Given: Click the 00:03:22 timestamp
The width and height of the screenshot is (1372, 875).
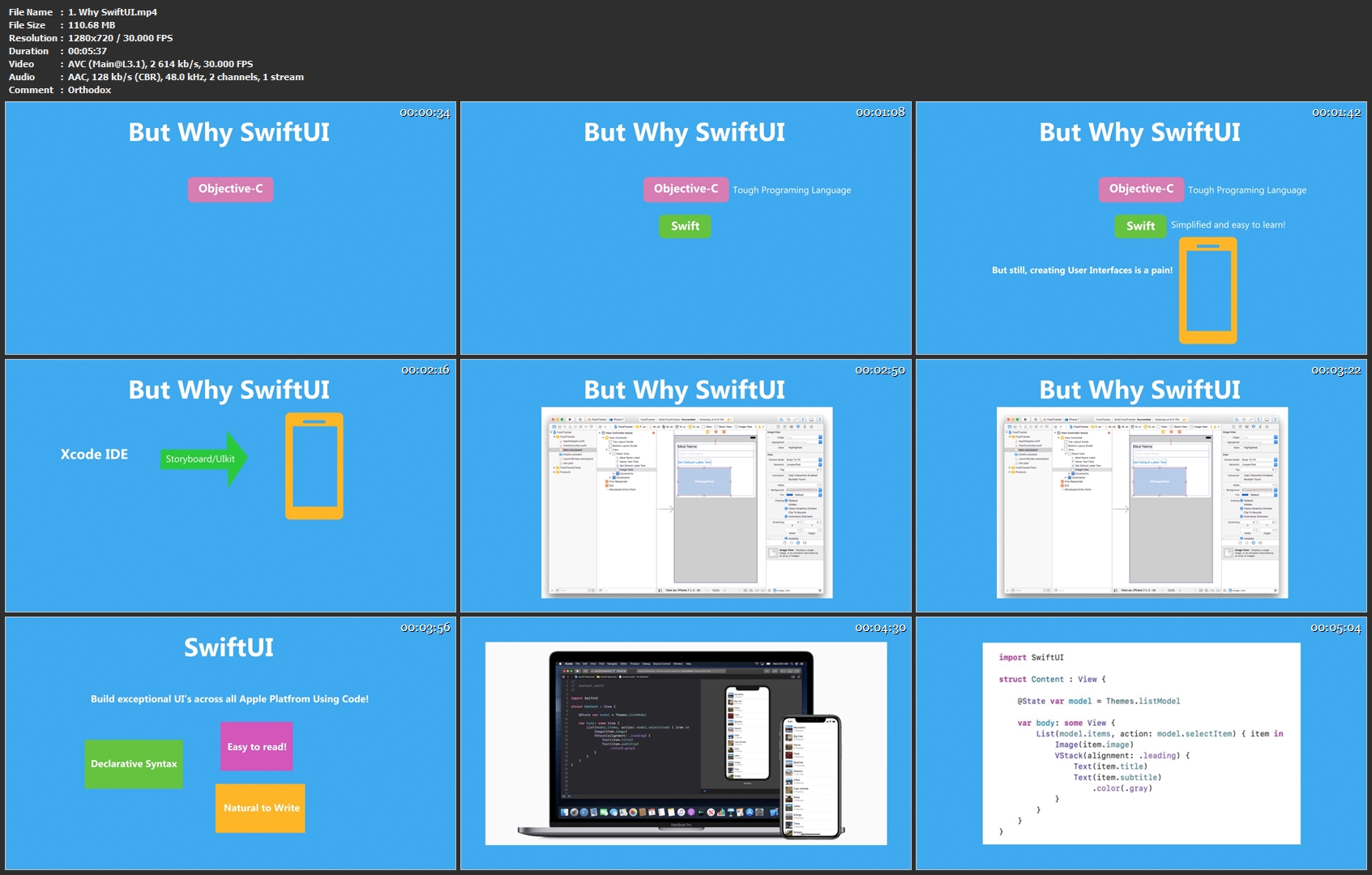Looking at the screenshot, I should click(x=1336, y=370).
